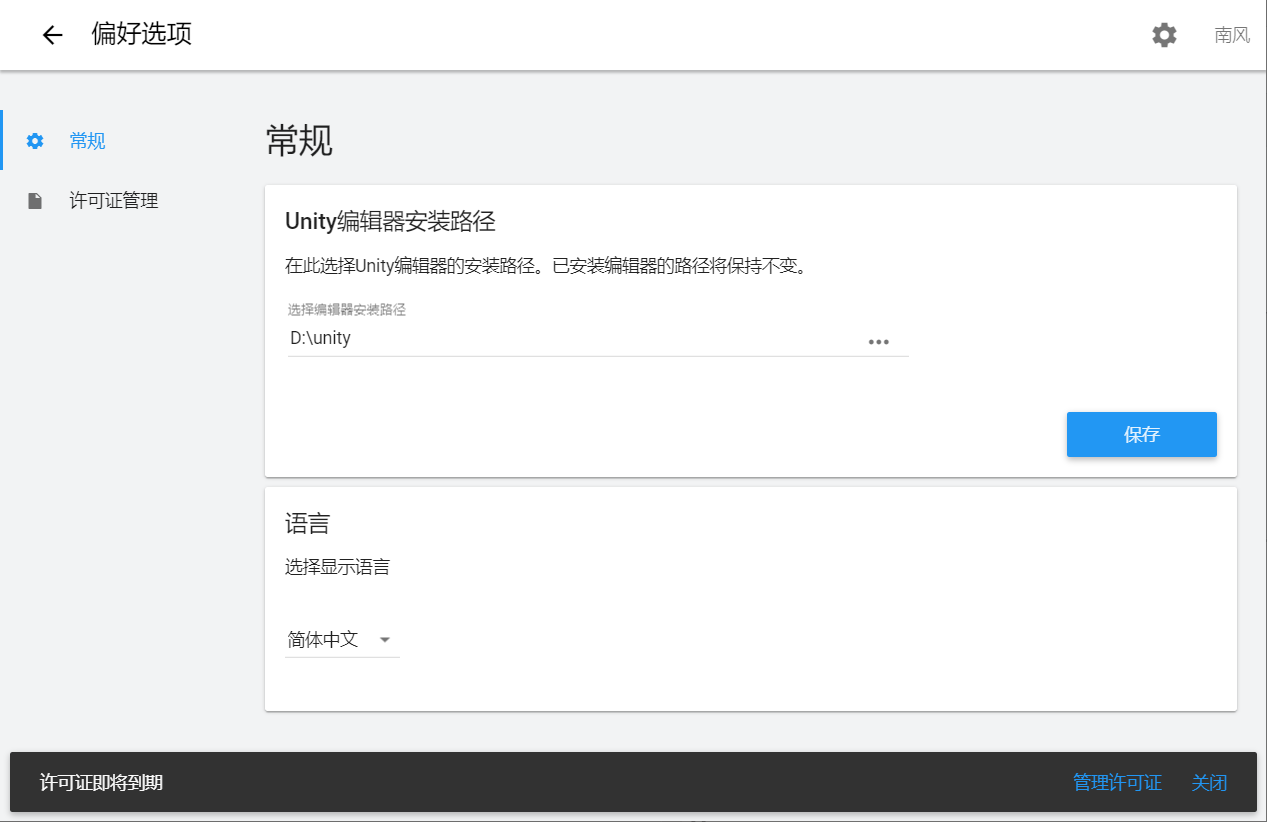
Task: Click the blue gear marking the active General section
Action: pyautogui.click(x=34, y=140)
